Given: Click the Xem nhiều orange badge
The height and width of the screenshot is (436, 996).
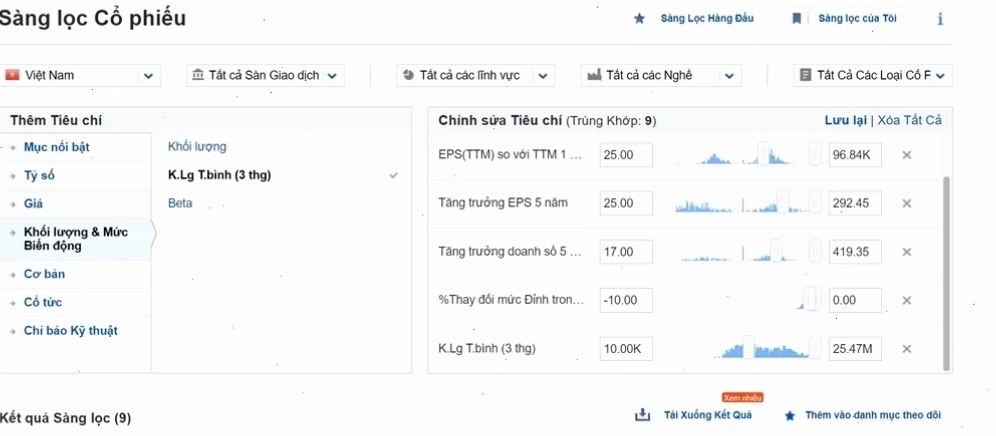Looking at the screenshot, I should pyautogui.click(x=743, y=398).
